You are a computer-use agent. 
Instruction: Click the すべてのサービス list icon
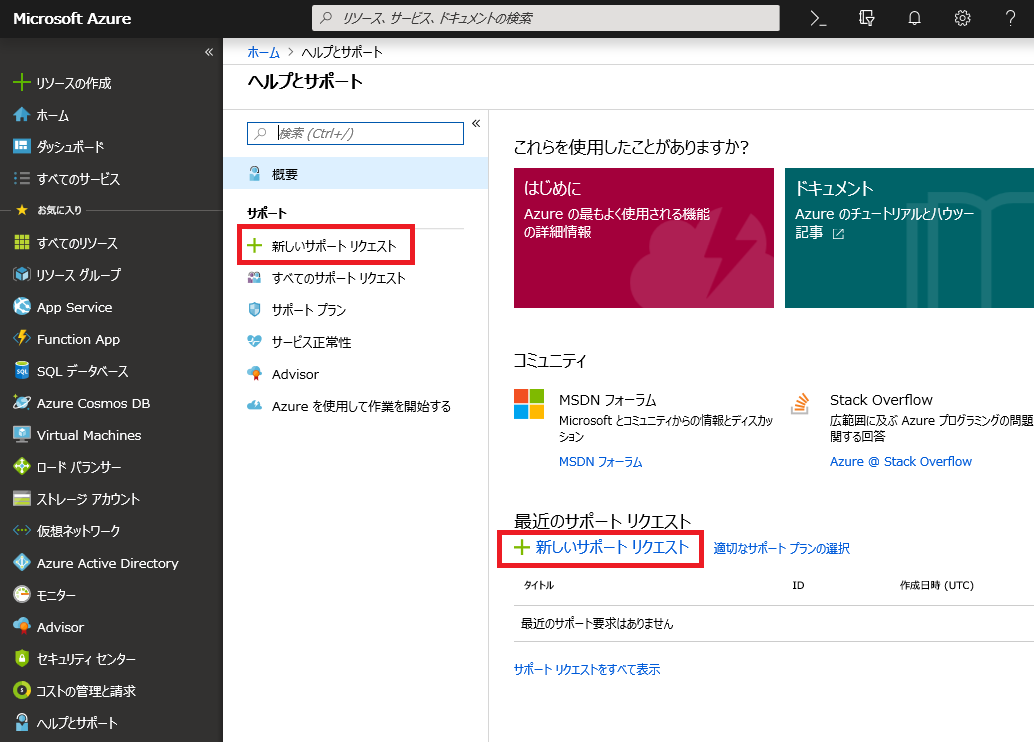click(x=22, y=178)
